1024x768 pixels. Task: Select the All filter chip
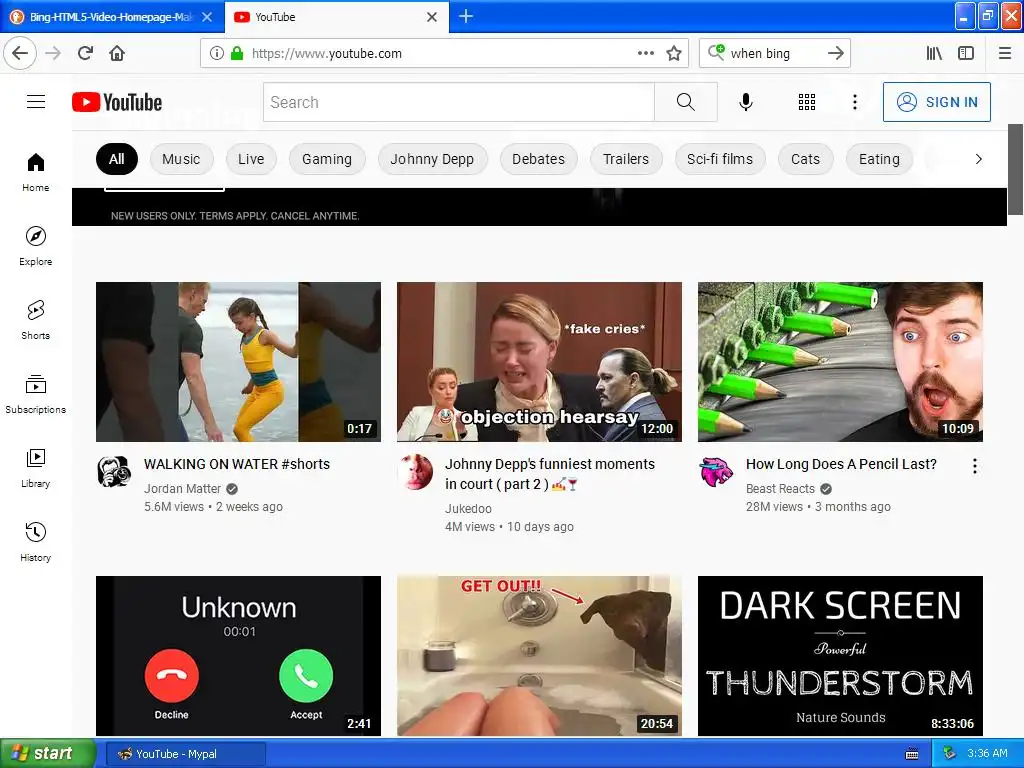(117, 159)
